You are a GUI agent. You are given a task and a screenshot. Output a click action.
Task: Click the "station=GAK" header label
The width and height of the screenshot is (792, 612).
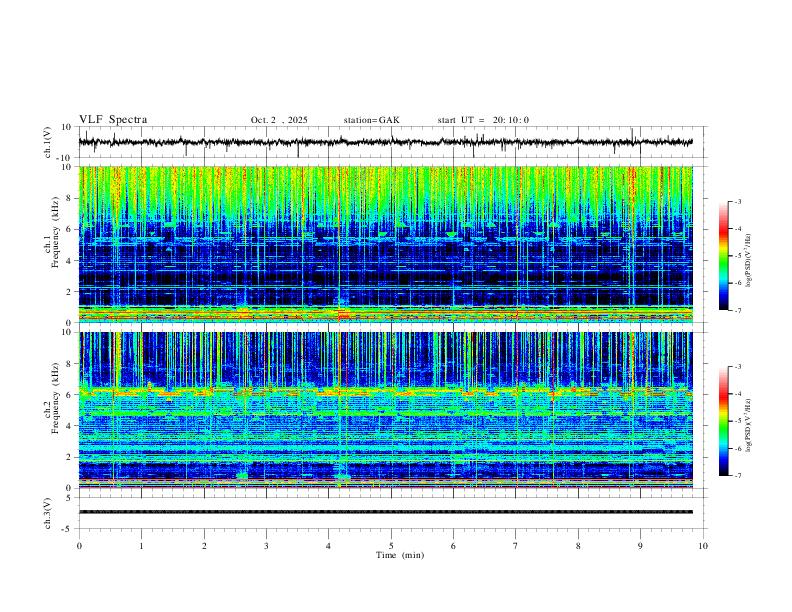[371, 120]
